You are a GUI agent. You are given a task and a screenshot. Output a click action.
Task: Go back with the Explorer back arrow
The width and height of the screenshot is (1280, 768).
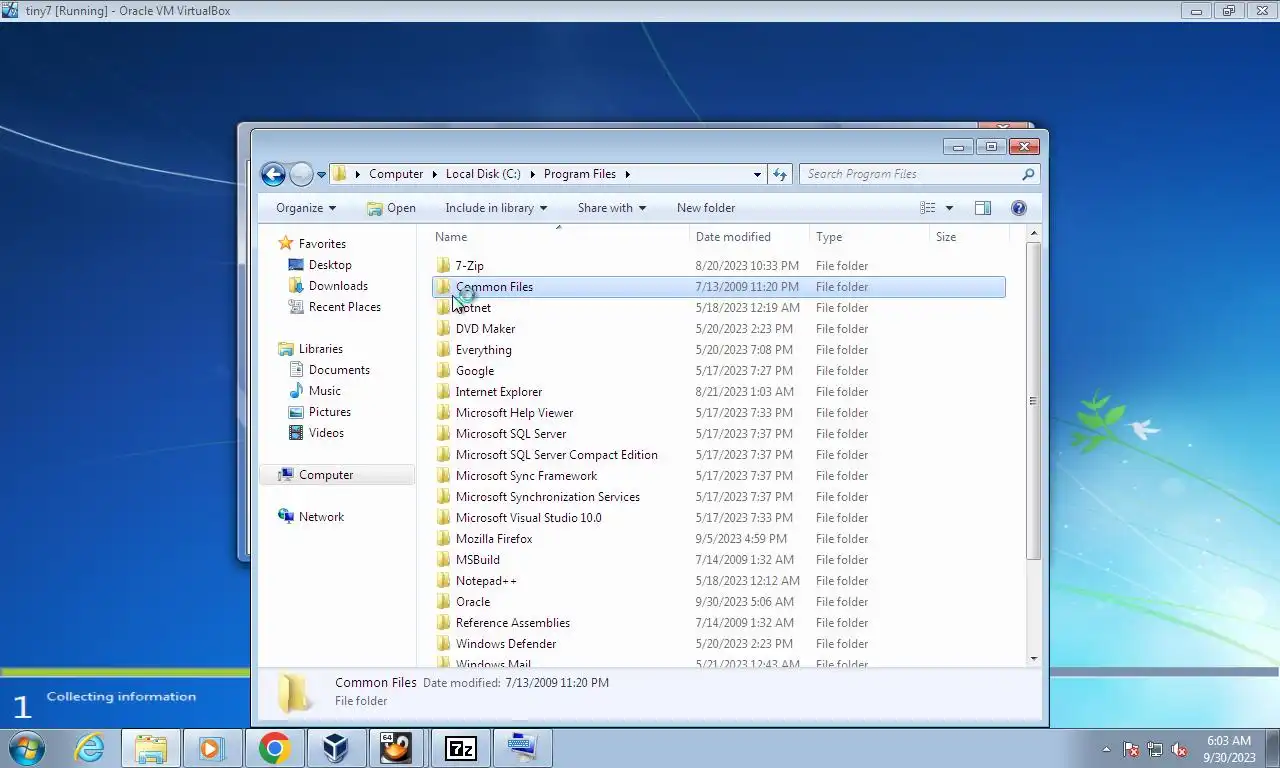tap(273, 174)
